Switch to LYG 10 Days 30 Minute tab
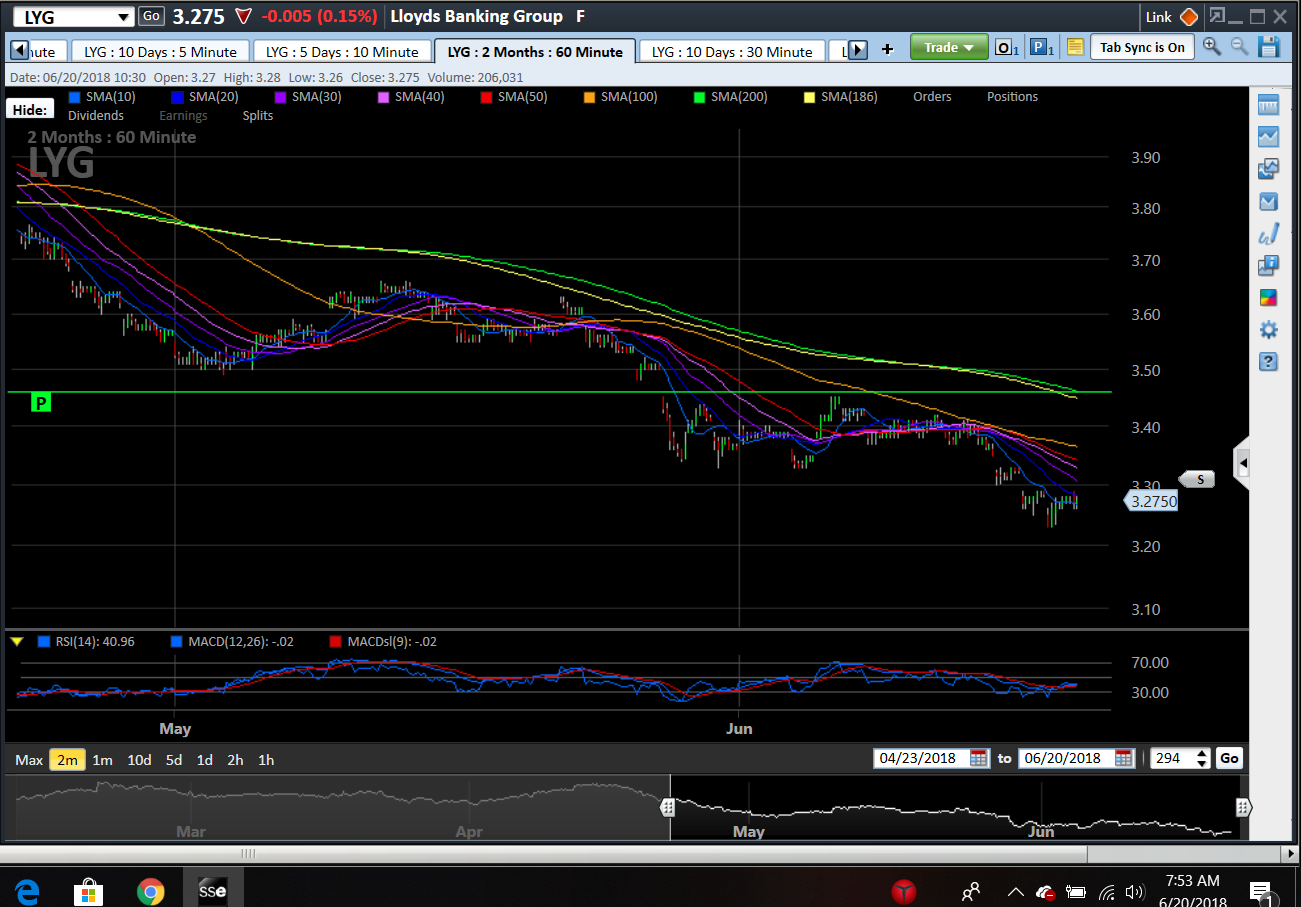 pos(733,52)
